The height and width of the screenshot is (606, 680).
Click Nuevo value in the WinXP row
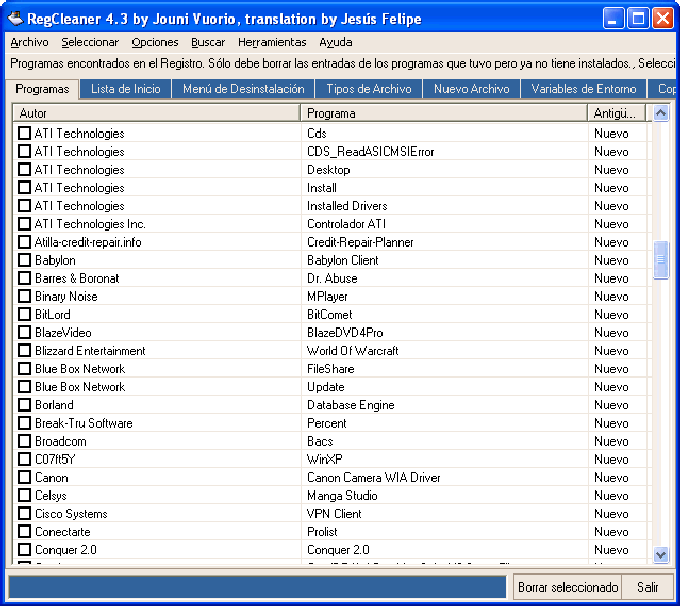point(611,459)
